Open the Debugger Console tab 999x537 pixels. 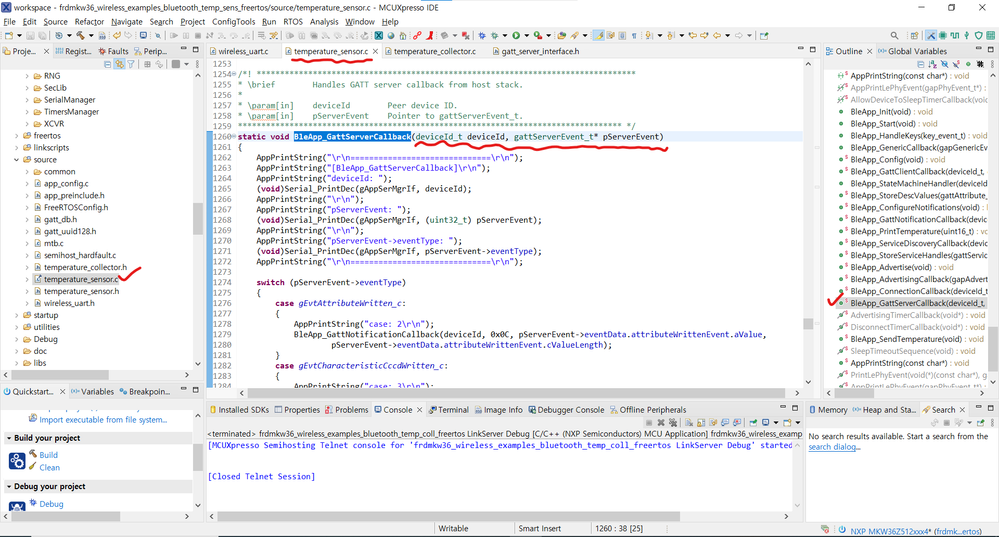566,410
